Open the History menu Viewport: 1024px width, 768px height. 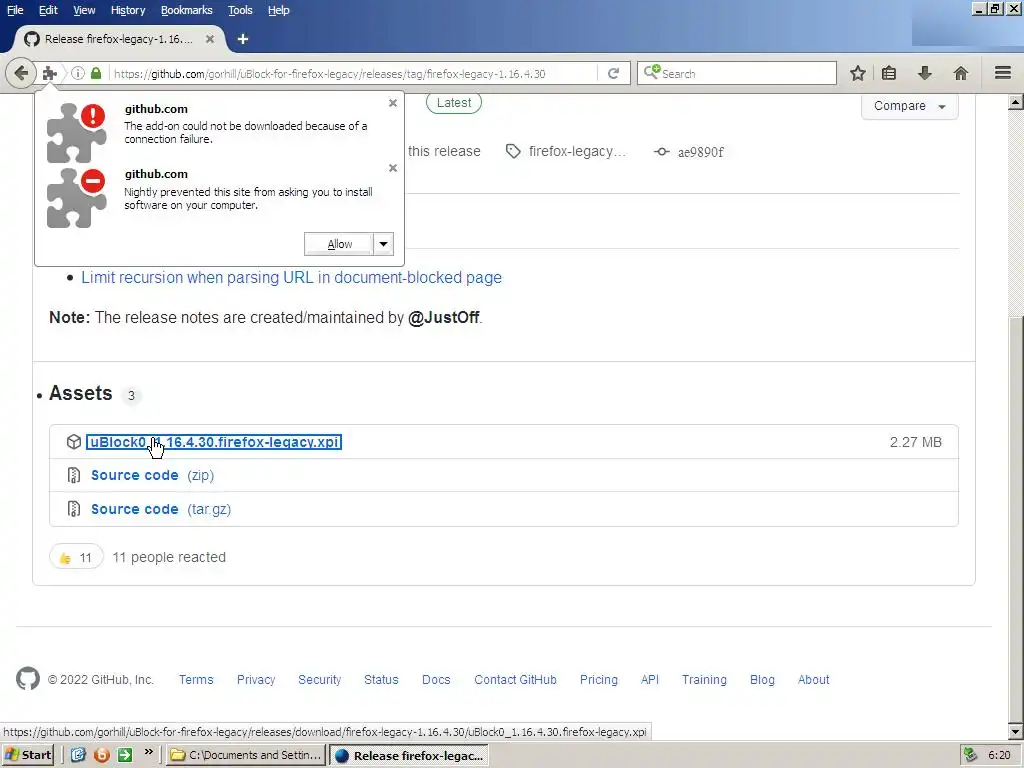128,10
